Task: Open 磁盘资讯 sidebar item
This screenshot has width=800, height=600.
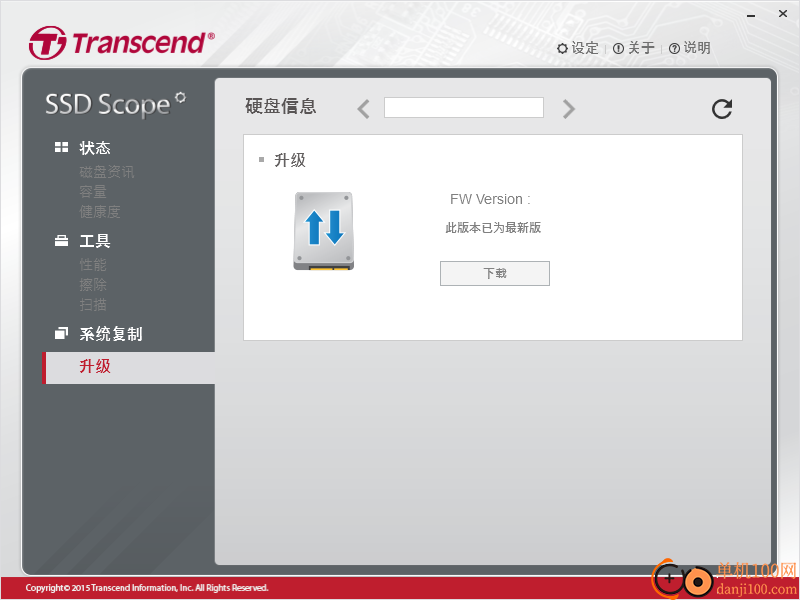Action: (107, 172)
